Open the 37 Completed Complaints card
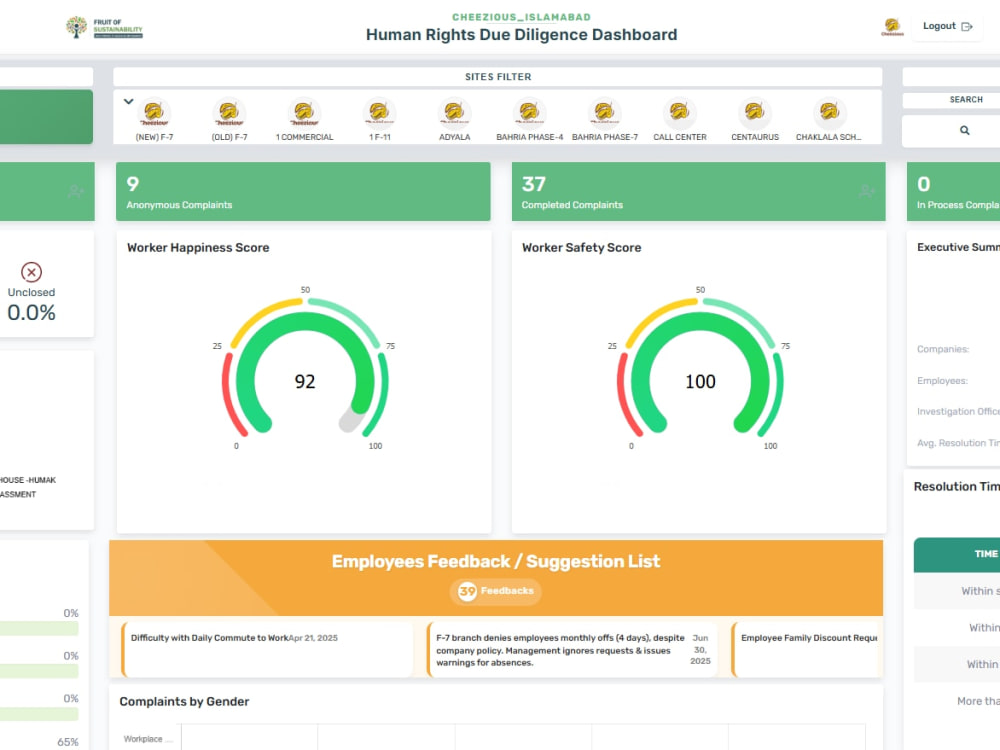The image size is (1000, 750). [698, 191]
